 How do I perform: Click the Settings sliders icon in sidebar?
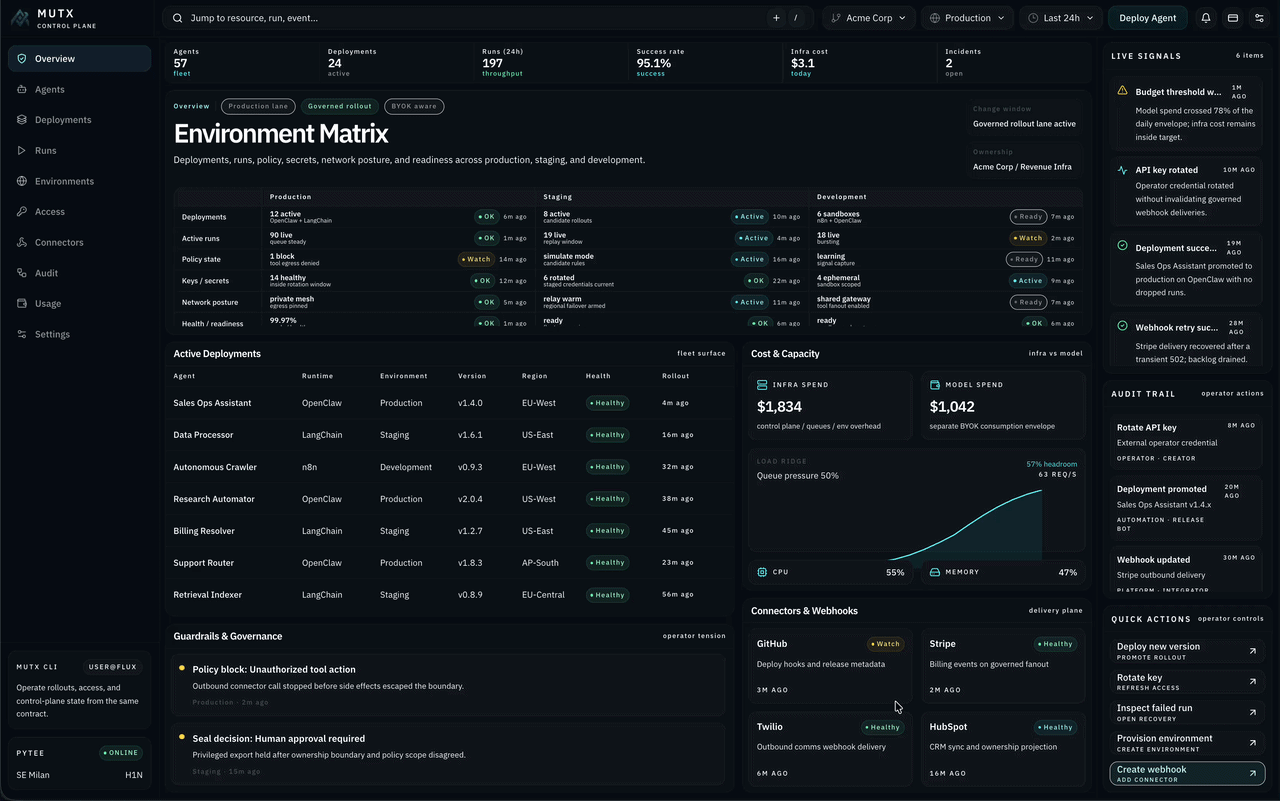click(x=22, y=334)
